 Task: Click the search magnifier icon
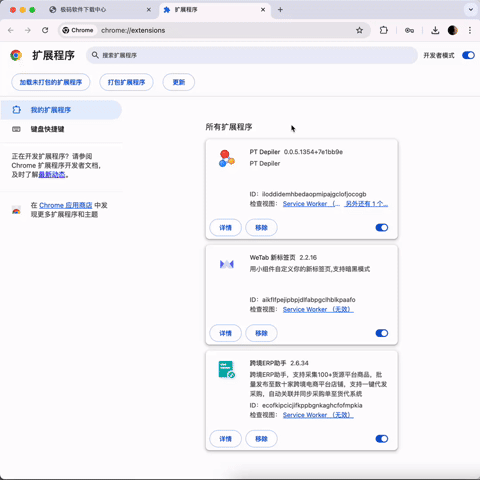click(95, 55)
